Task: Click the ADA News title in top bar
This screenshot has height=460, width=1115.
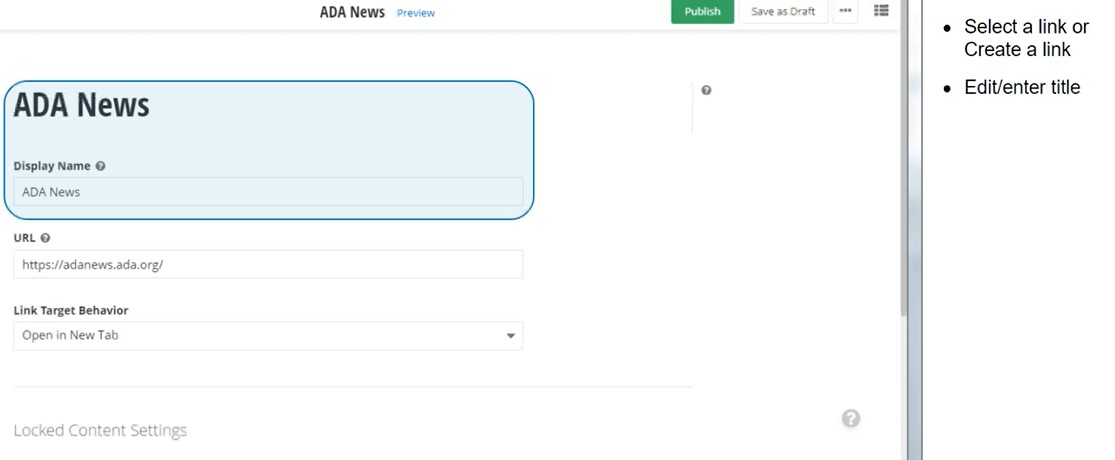Action: [352, 12]
